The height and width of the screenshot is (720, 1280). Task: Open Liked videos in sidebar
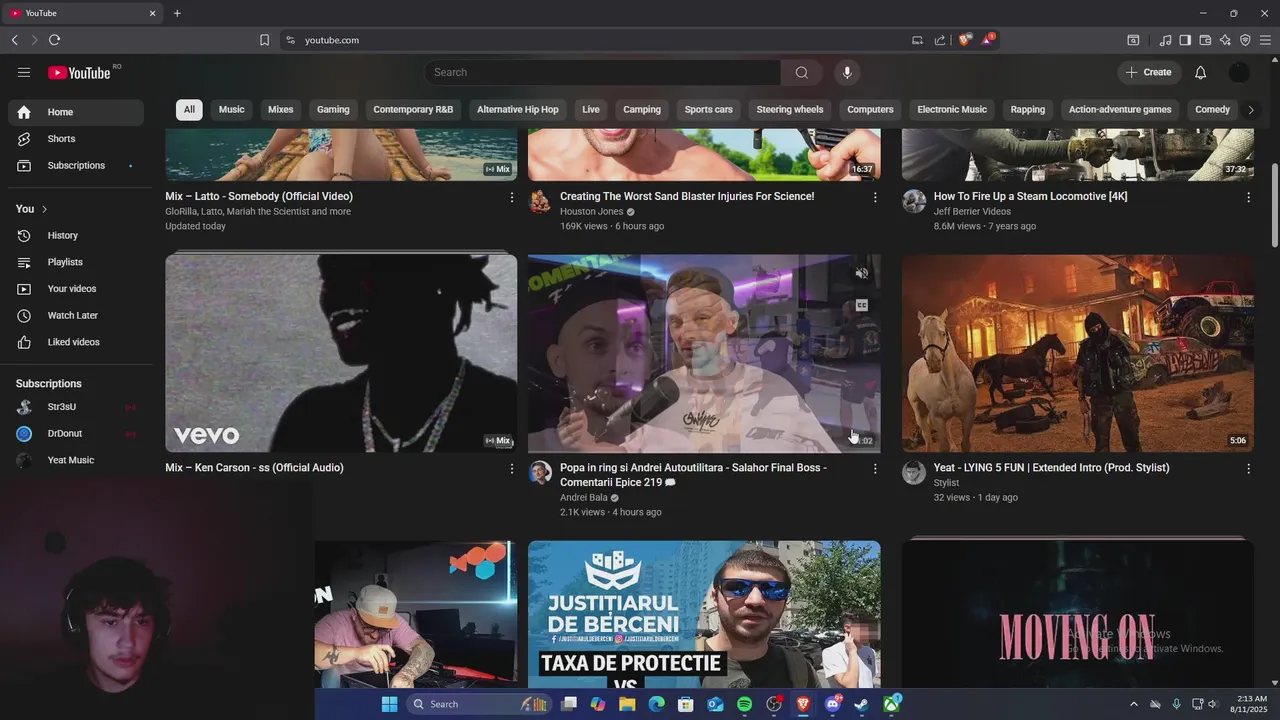(x=76, y=342)
